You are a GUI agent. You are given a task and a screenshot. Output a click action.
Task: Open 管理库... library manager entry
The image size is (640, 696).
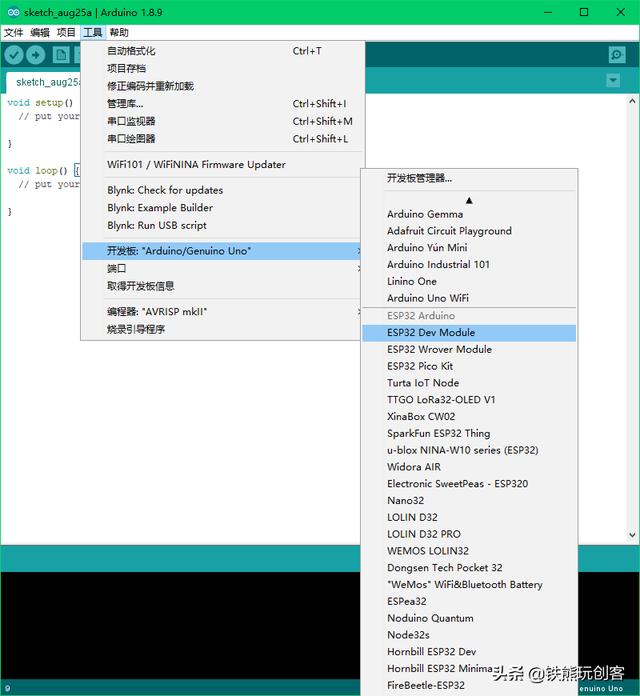pos(223,104)
